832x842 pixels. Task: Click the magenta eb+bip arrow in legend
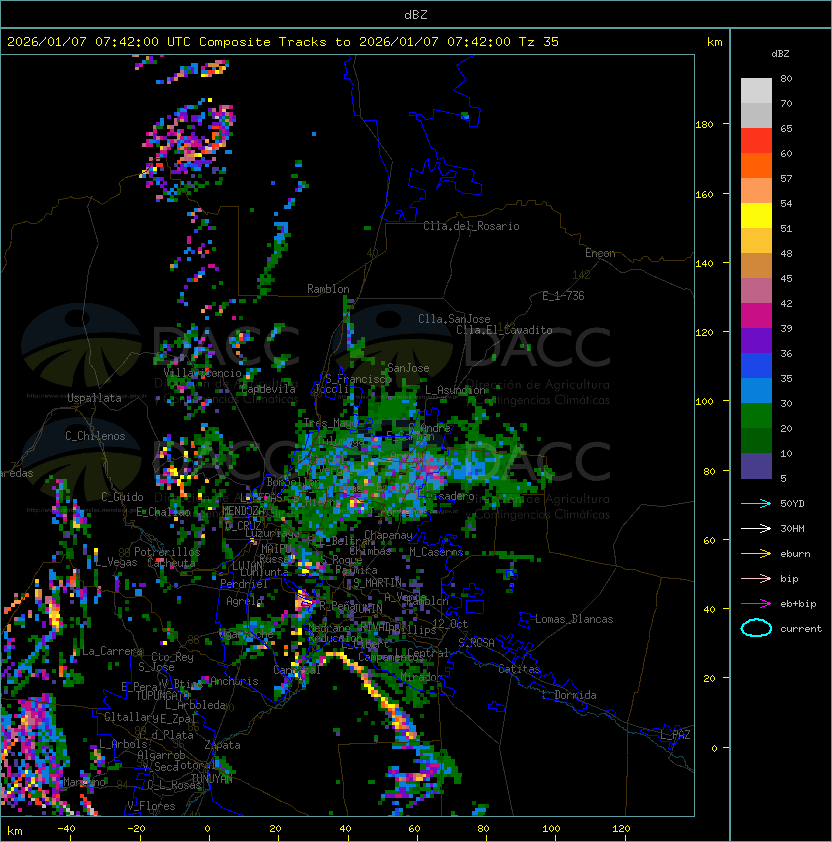(756, 604)
